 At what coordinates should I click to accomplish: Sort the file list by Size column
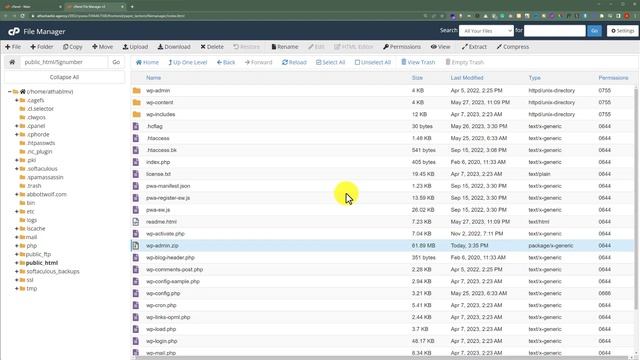417,78
